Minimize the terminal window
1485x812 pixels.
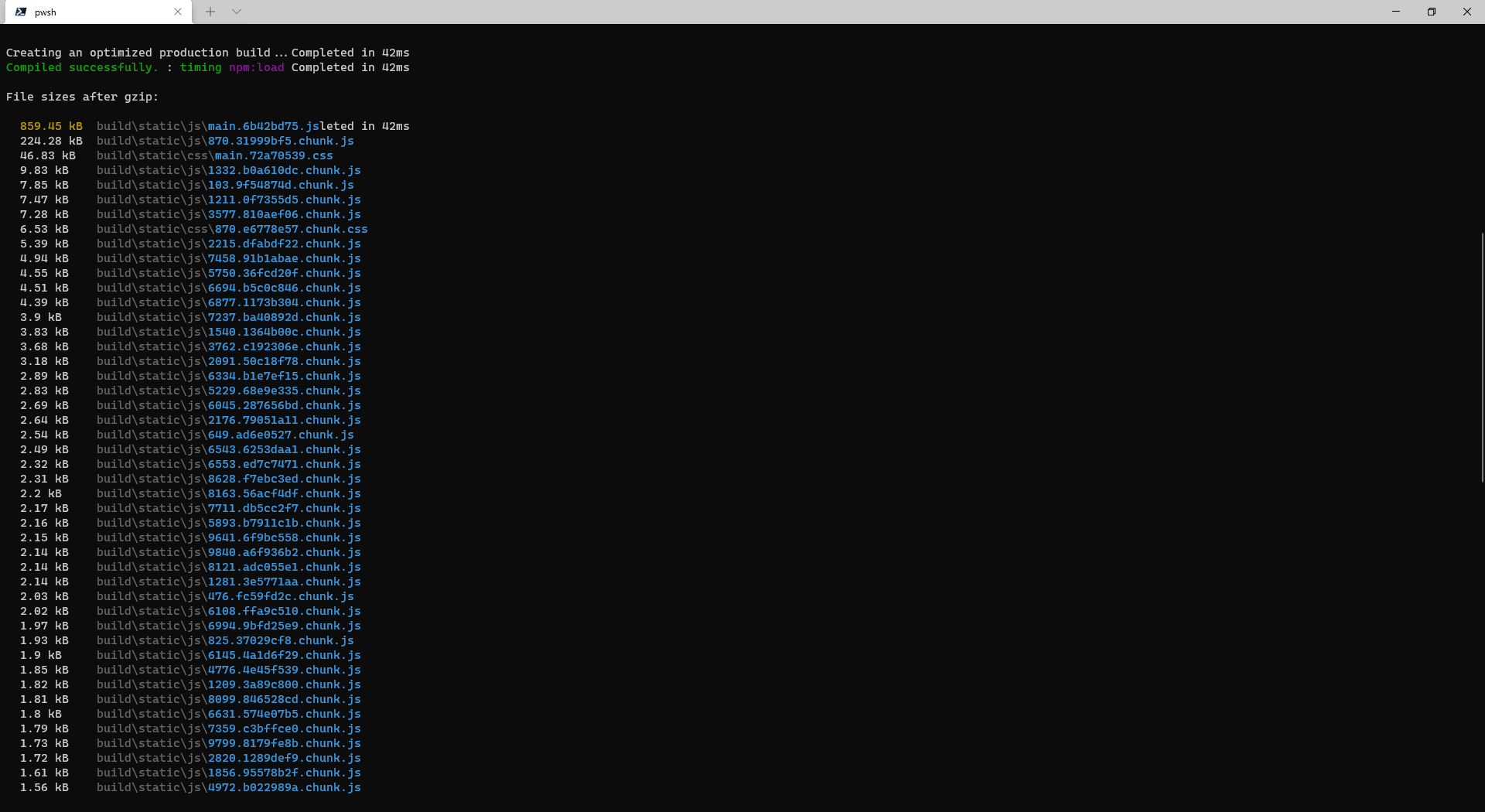[x=1396, y=12]
